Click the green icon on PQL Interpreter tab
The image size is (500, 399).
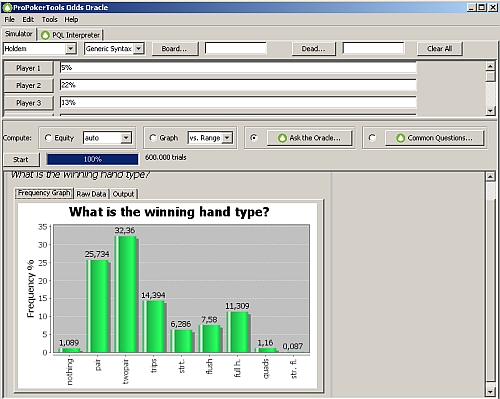coord(45,35)
